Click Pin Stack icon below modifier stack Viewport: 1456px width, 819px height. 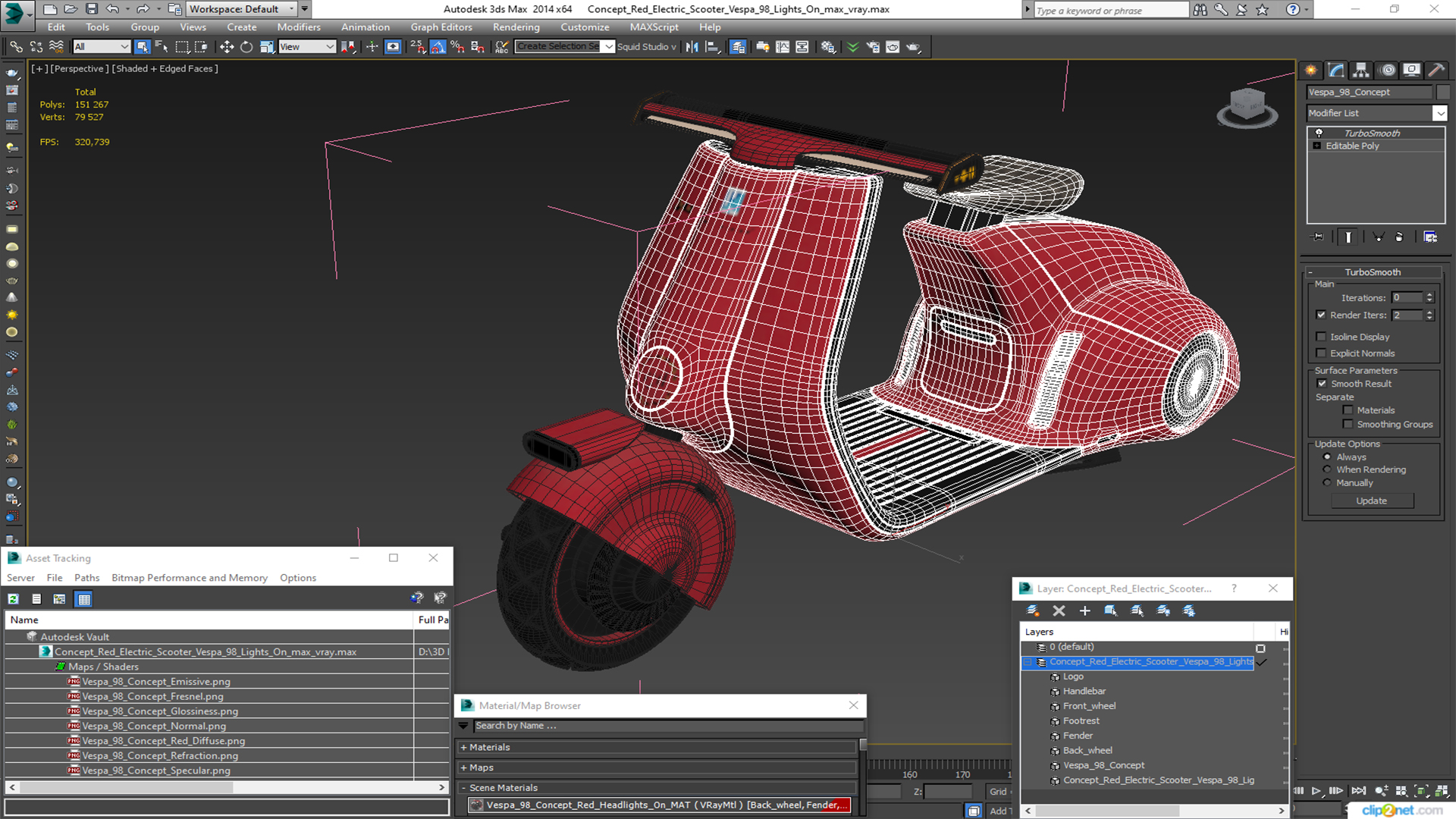pyautogui.click(x=1318, y=237)
